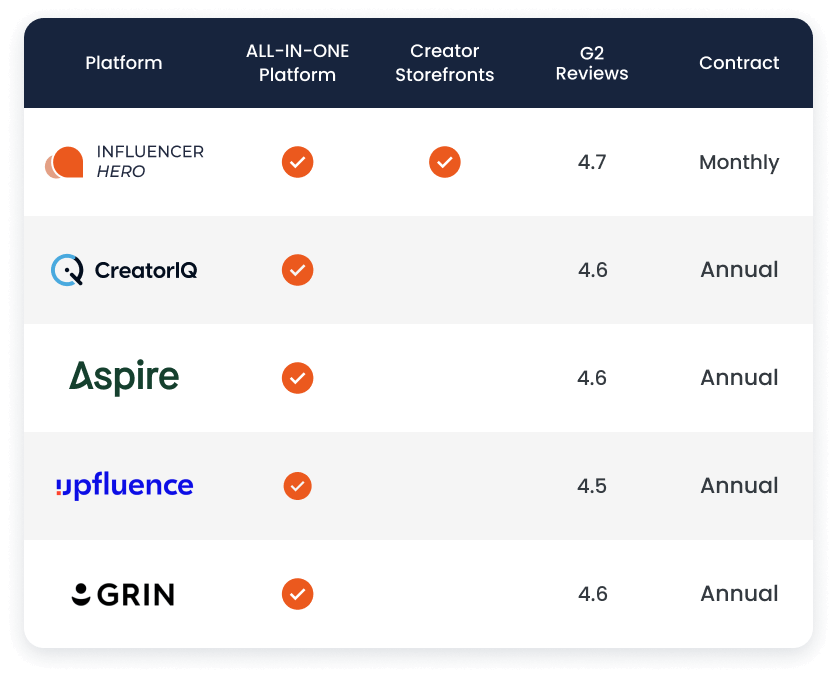The height and width of the screenshot is (678, 837).
Task: Click Influencer Hero's Creator Storefronts checkmark
Action: pos(445,162)
